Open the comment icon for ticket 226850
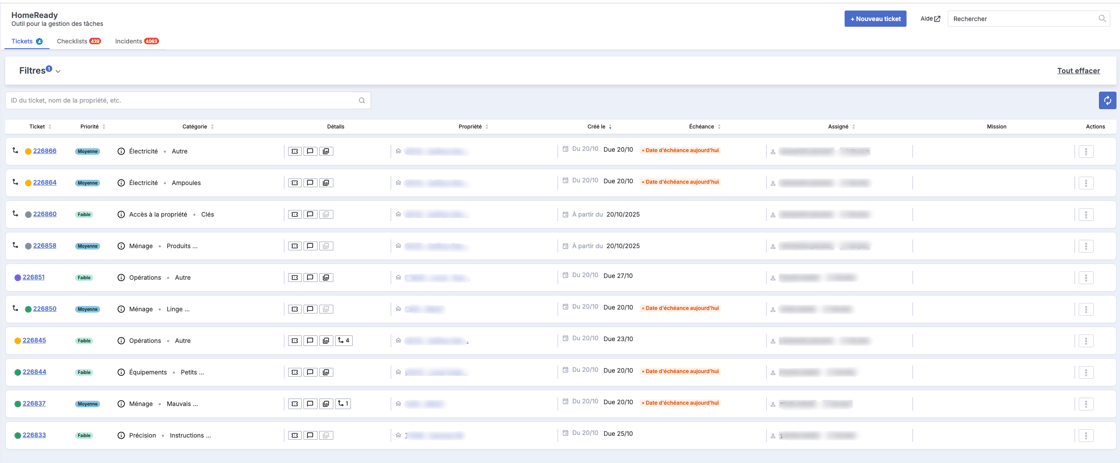Screen dimensions: 1120x463 pos(310,309)
